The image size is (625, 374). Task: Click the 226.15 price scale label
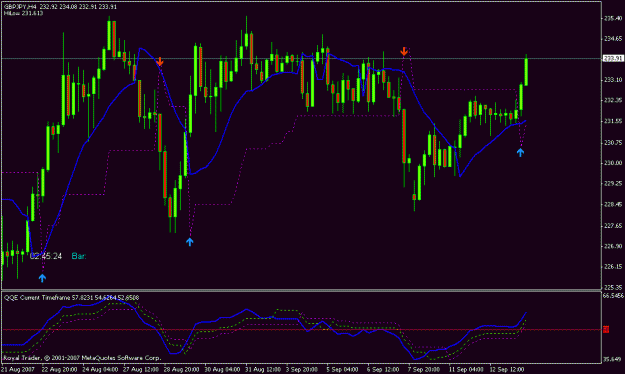613,266
